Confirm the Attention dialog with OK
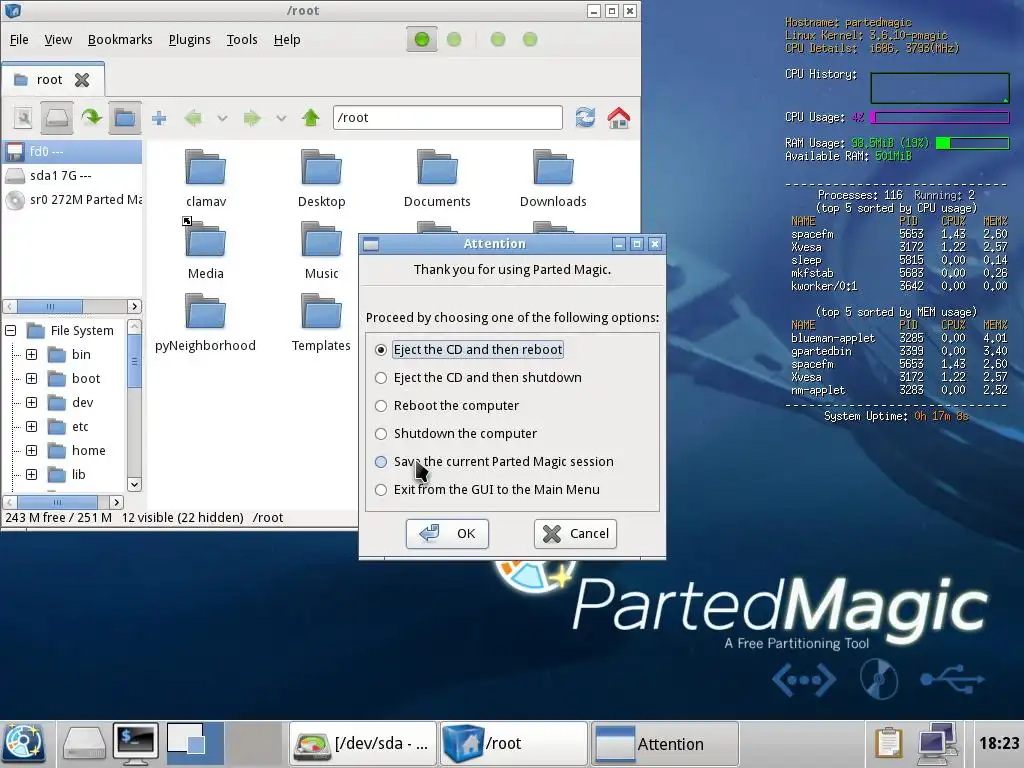 coord(447,534)
